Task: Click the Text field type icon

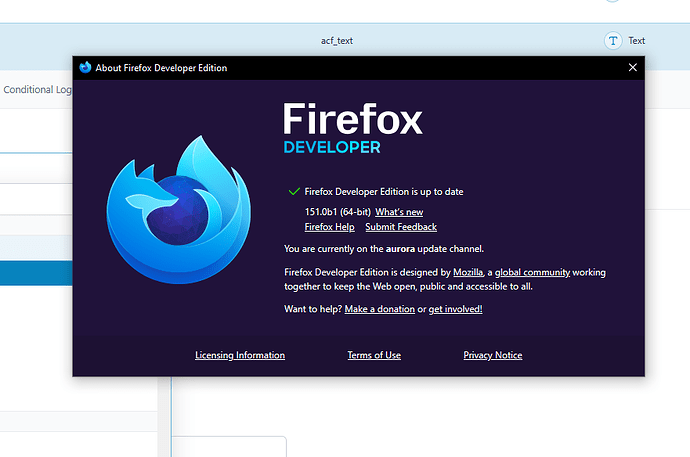Action: pos(613,41)
